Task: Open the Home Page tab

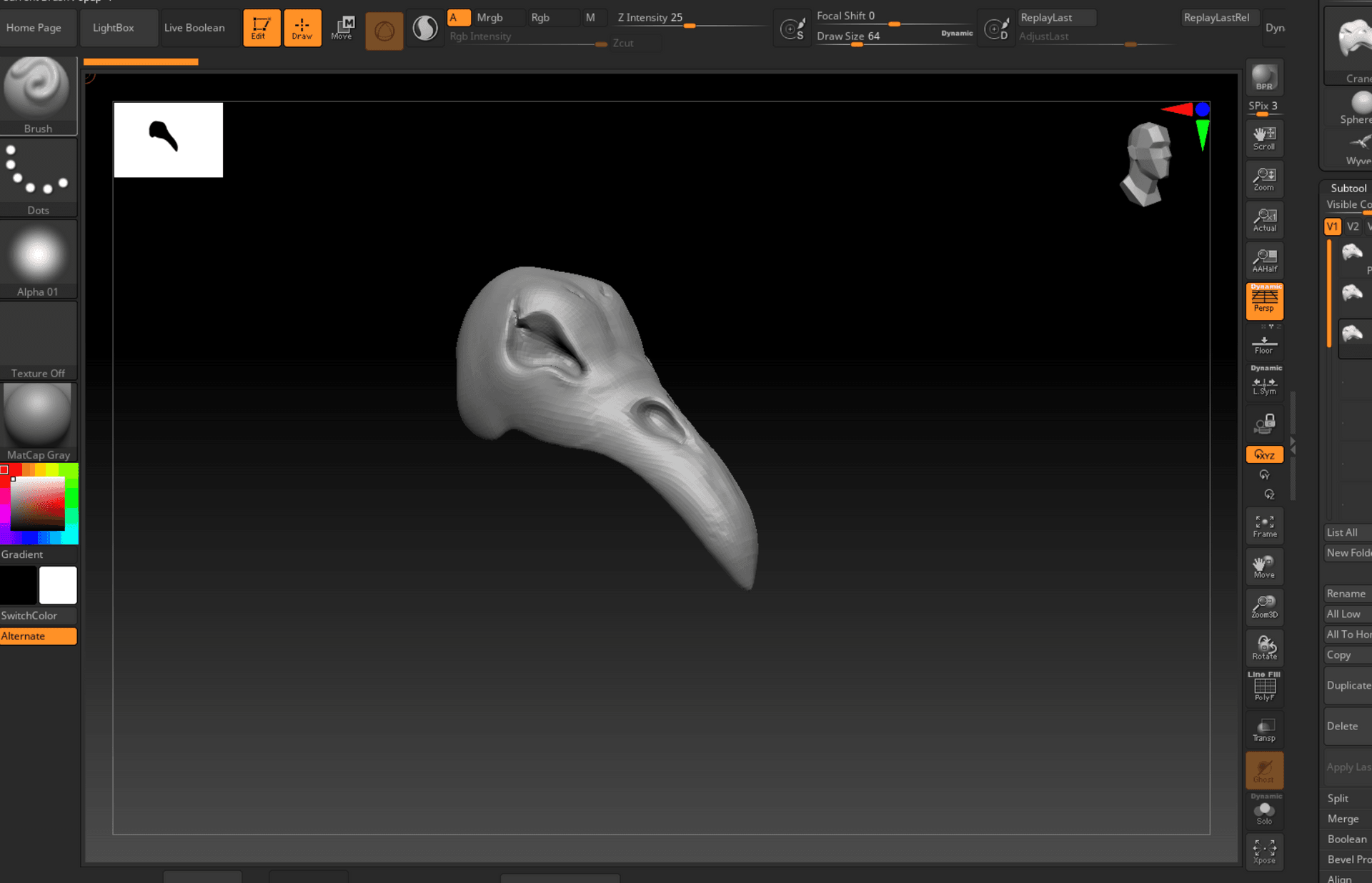Action: (x=34, y=28)
